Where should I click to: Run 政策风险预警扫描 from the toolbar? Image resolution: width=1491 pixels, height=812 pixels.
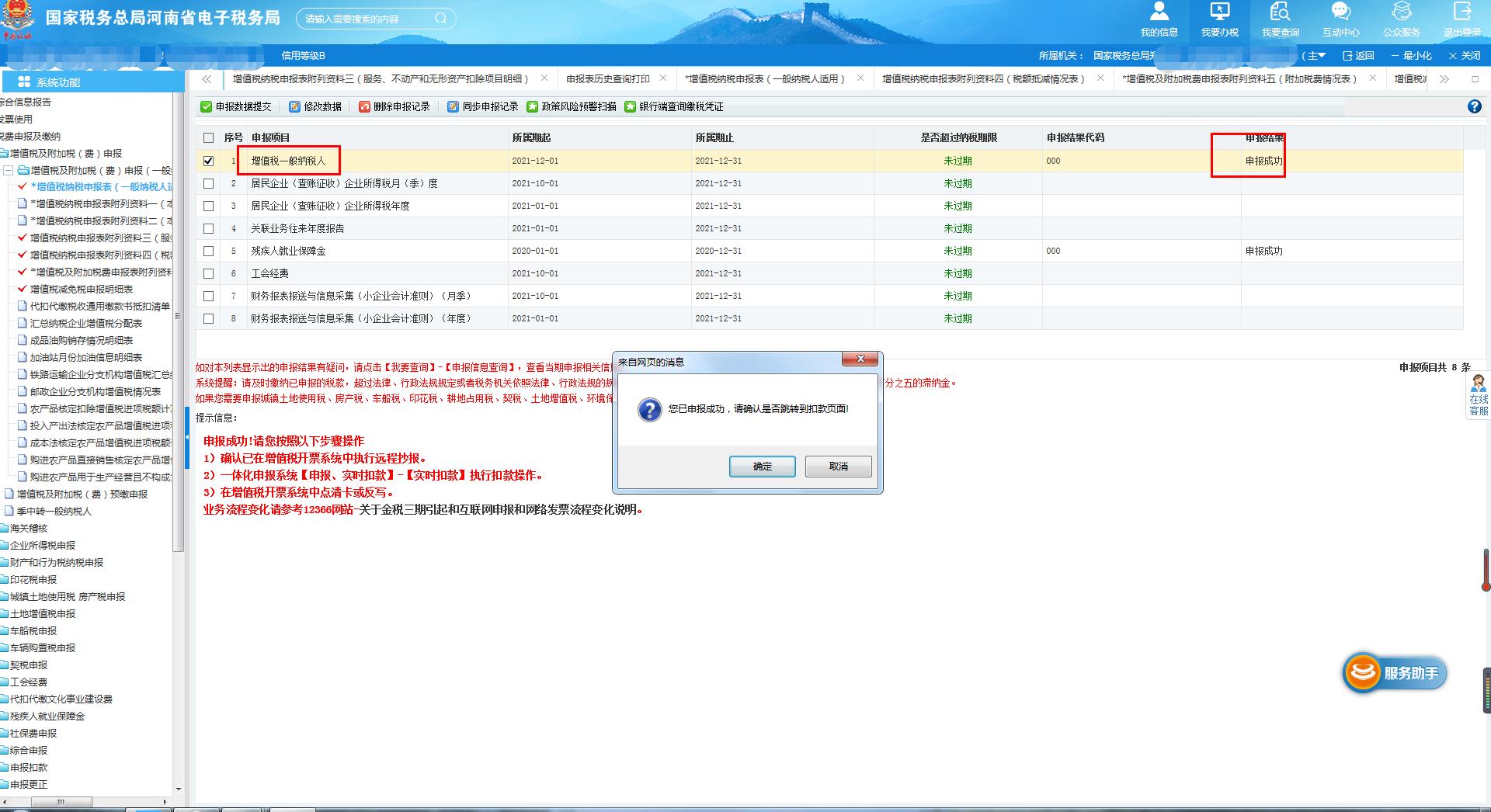[572, 107]
